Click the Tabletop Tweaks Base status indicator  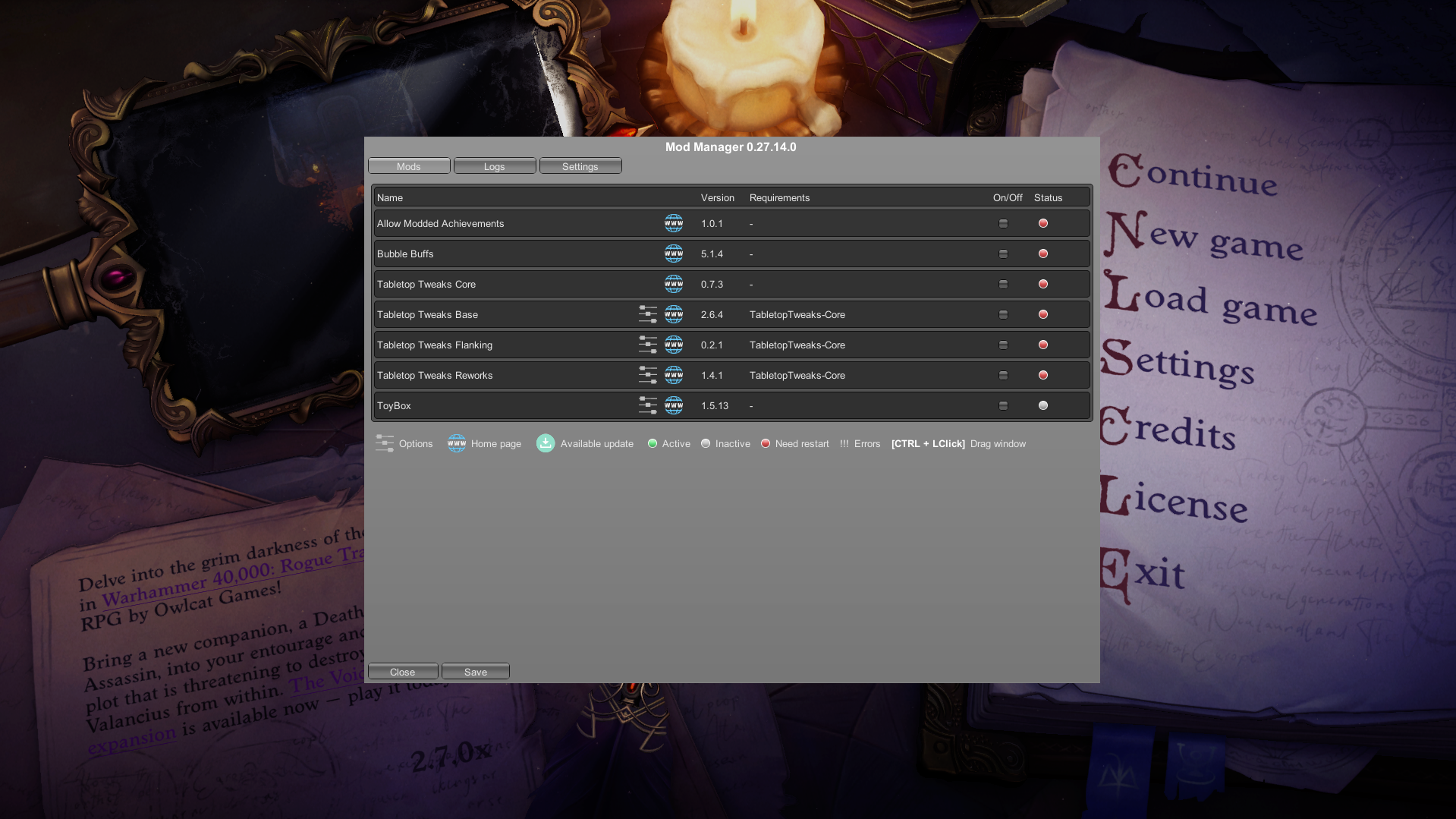click(x=1043, y=314)
